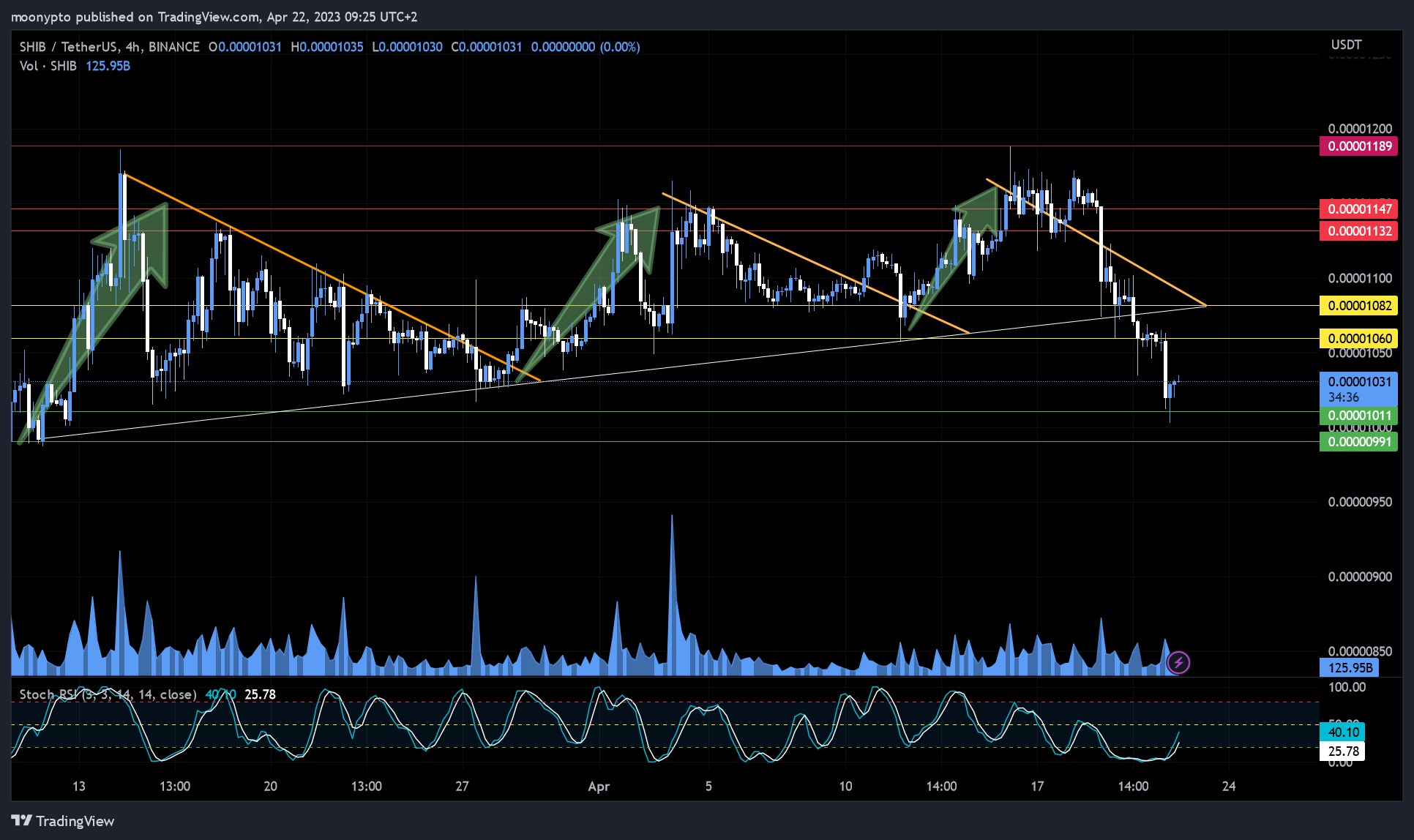Click the 100.00 Stoch RSI axis tick
Image resolution: width=1414 pixels, height=840 pixels.
coord(1347,687)
